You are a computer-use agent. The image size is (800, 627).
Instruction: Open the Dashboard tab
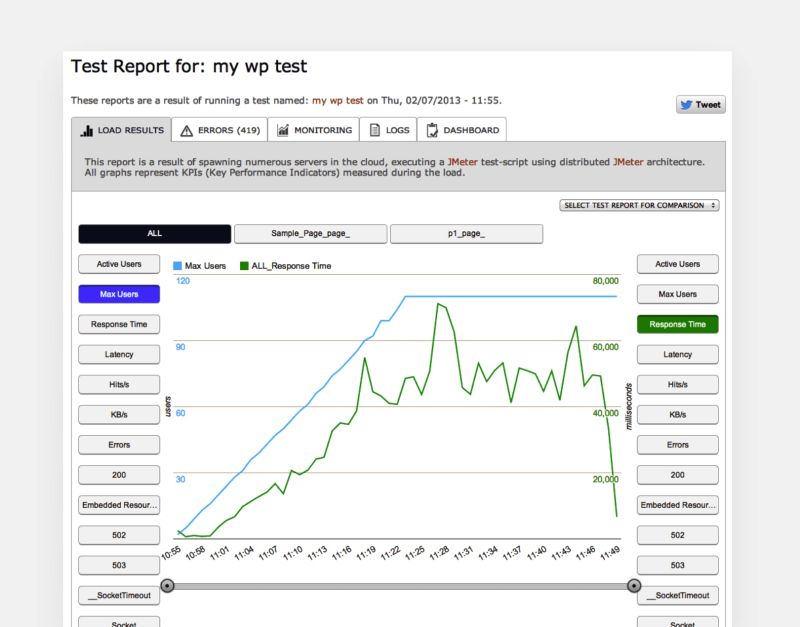462,130
